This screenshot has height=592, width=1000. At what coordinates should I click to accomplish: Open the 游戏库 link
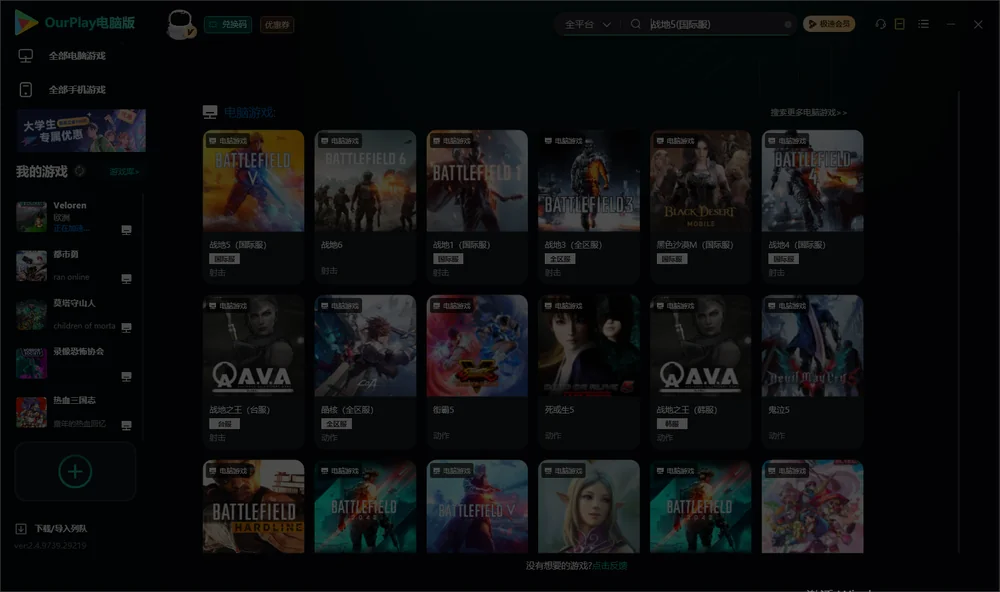point(124,172)
